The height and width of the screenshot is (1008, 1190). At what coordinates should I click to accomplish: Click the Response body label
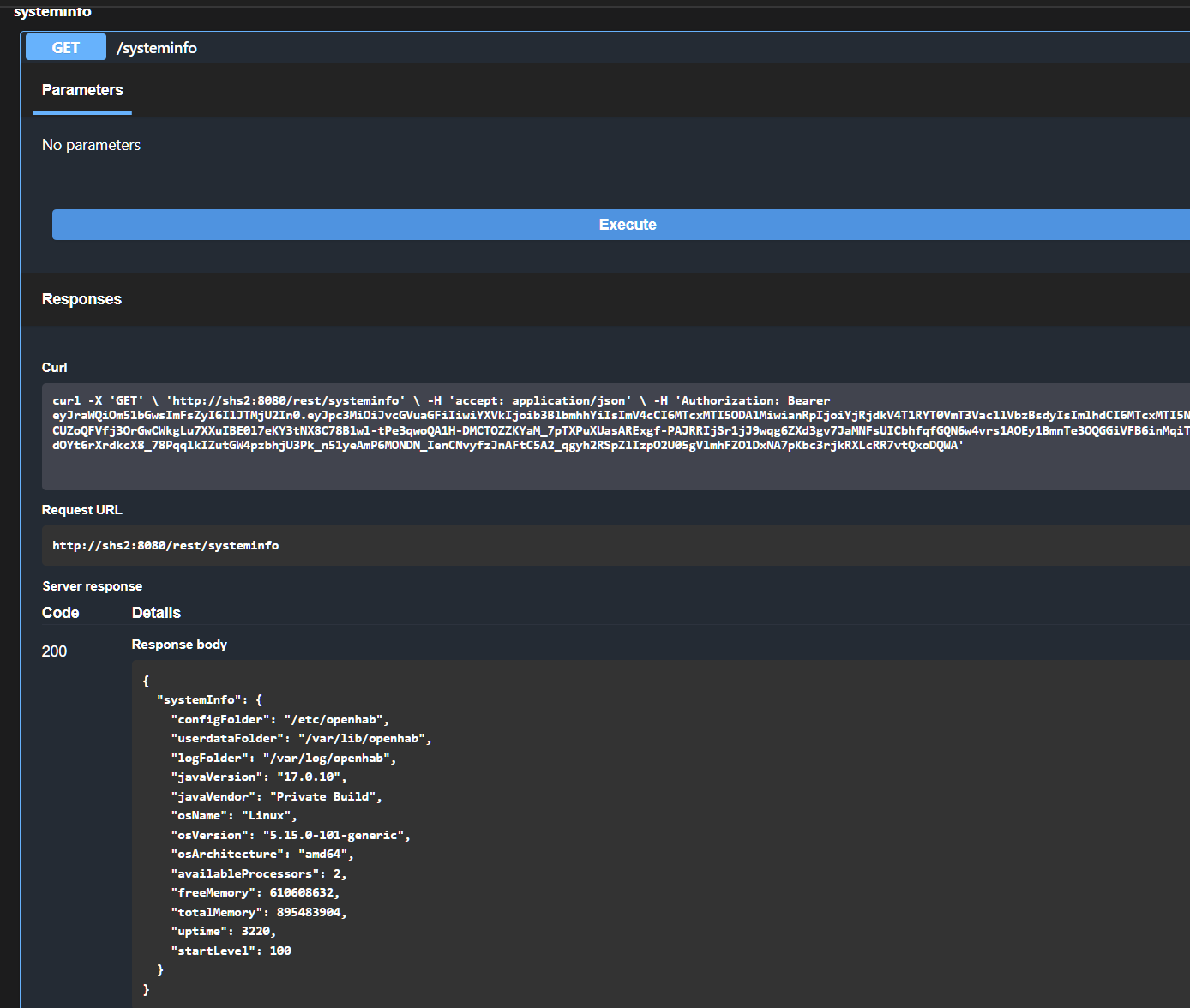179,645
